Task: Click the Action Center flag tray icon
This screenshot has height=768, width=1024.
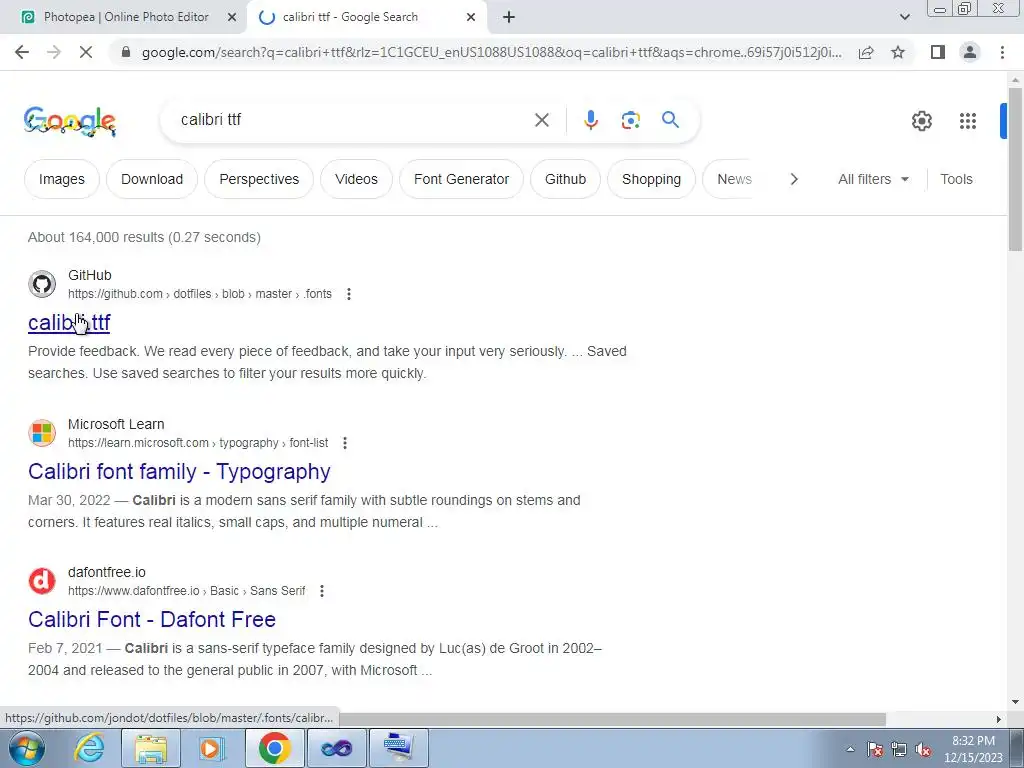Action: tap(875, 750)
